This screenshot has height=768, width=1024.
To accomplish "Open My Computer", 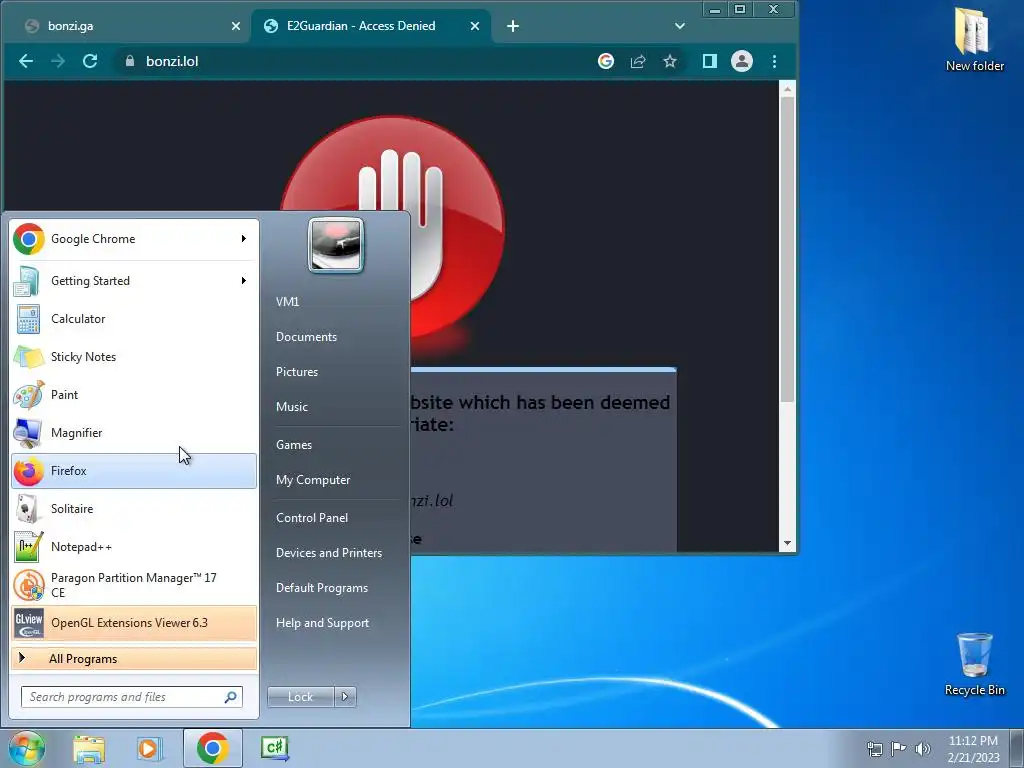I will pos(313,480).
